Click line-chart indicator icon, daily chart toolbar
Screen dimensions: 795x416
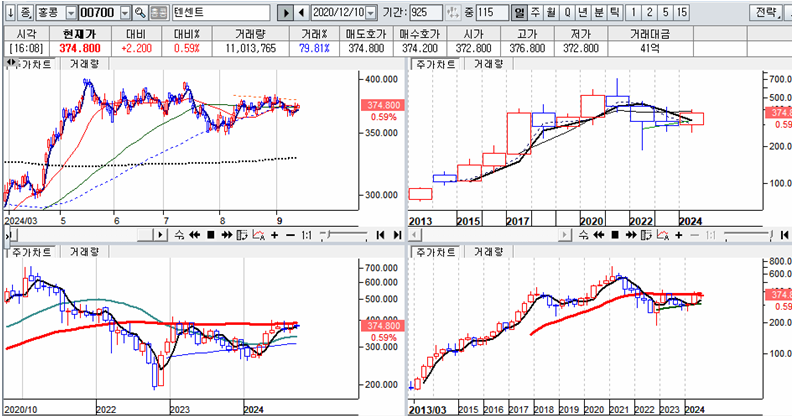click(259, 235)
